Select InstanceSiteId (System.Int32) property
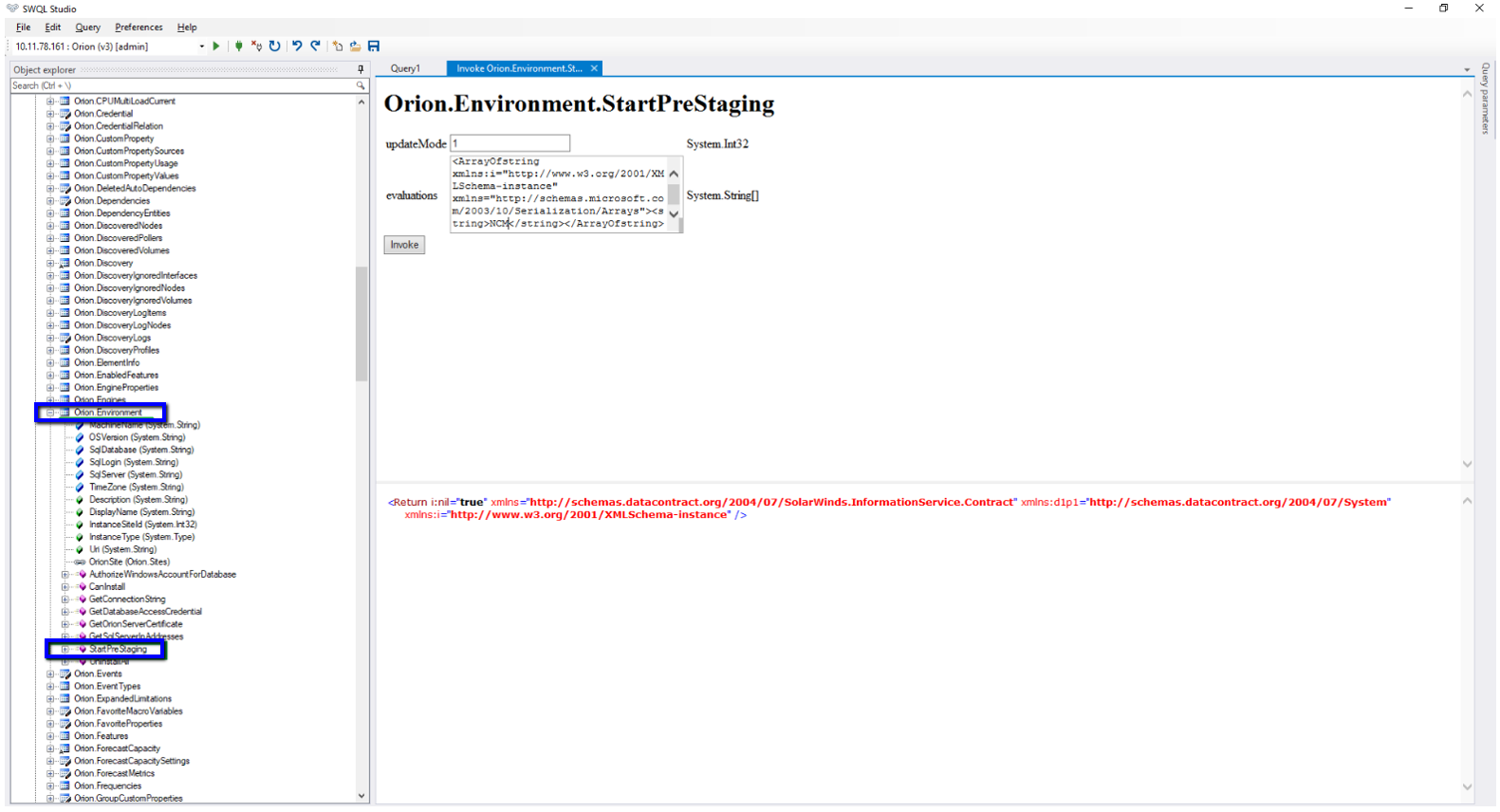The width and height of the screenshot is (1500, 812). point(143,525)
